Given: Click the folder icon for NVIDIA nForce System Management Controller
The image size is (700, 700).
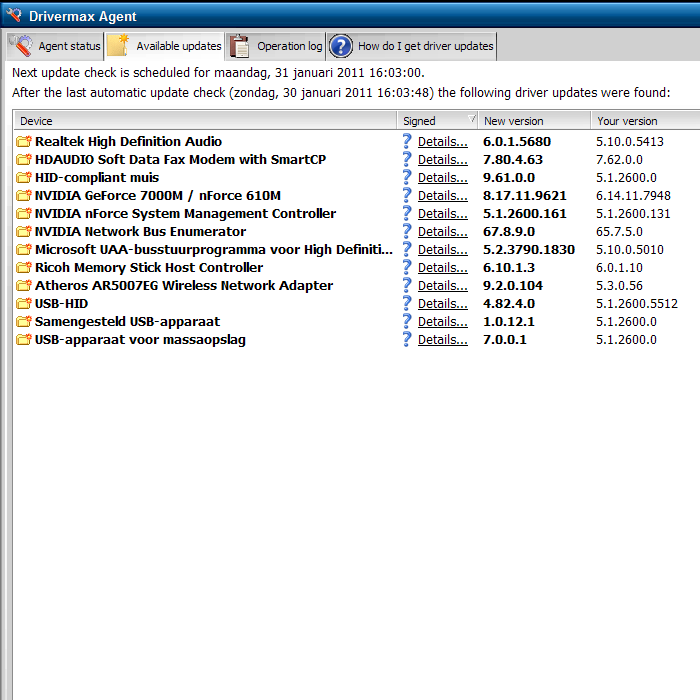Looking at the screenshot, I should coord(24,213).
